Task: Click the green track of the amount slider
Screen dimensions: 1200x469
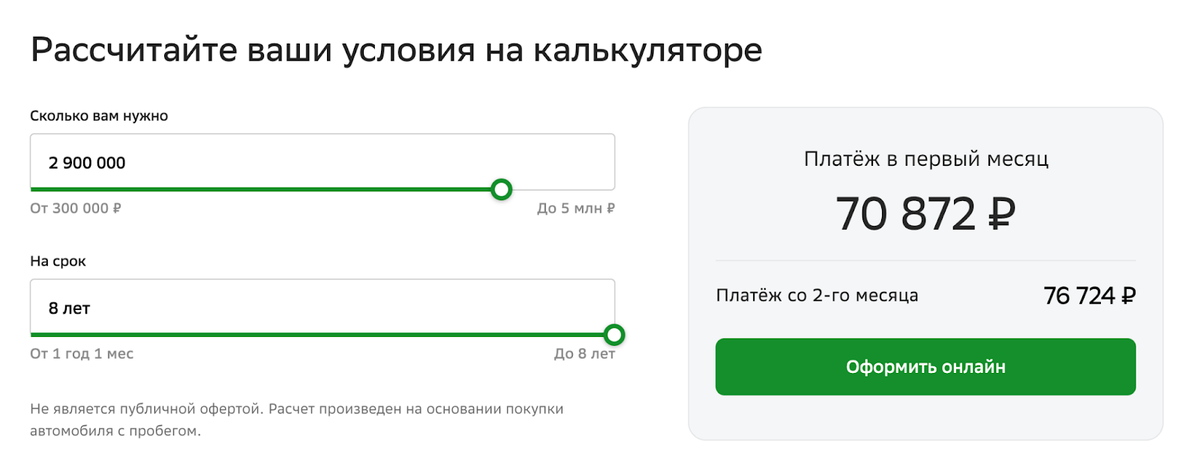Action: point(261,188)
